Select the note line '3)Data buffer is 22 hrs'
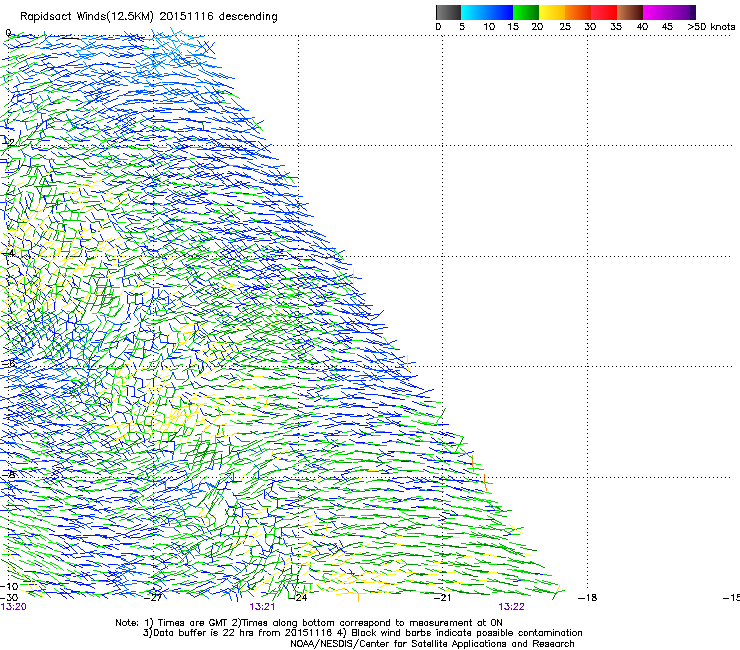740x650 pixels. click(x=362, y=633)
